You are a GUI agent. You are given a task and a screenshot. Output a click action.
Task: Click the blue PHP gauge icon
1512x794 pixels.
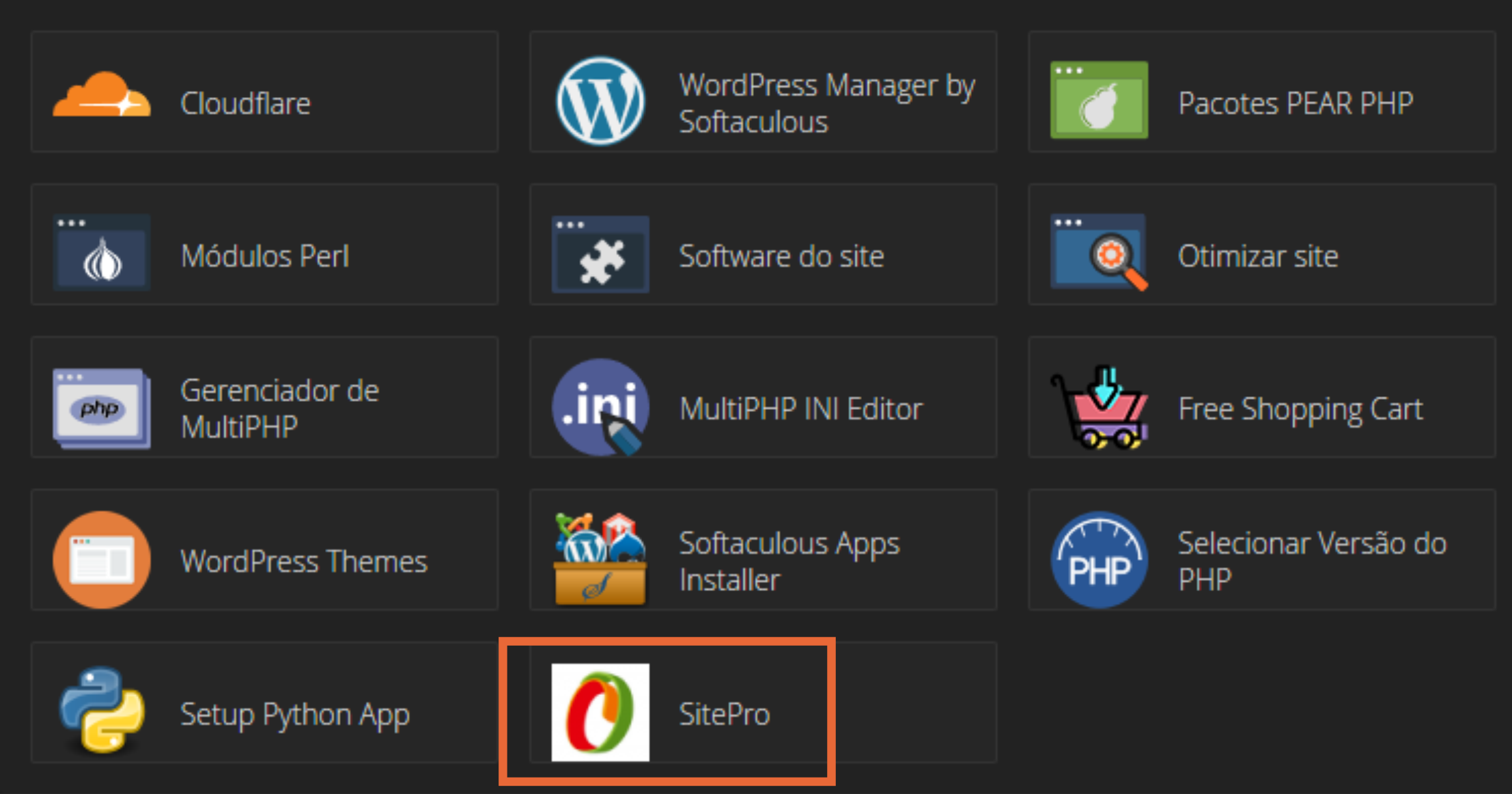[x=1099, y=560]
